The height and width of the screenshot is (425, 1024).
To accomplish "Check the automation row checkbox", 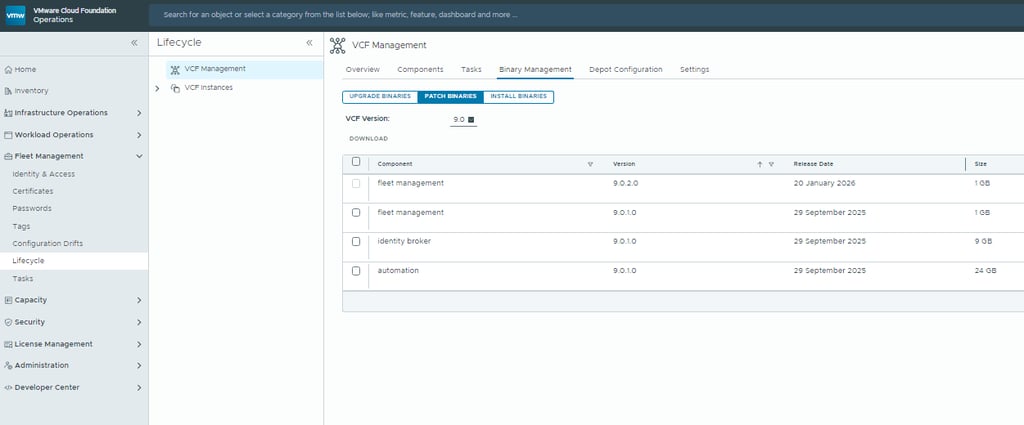I will tap(356, 271).
